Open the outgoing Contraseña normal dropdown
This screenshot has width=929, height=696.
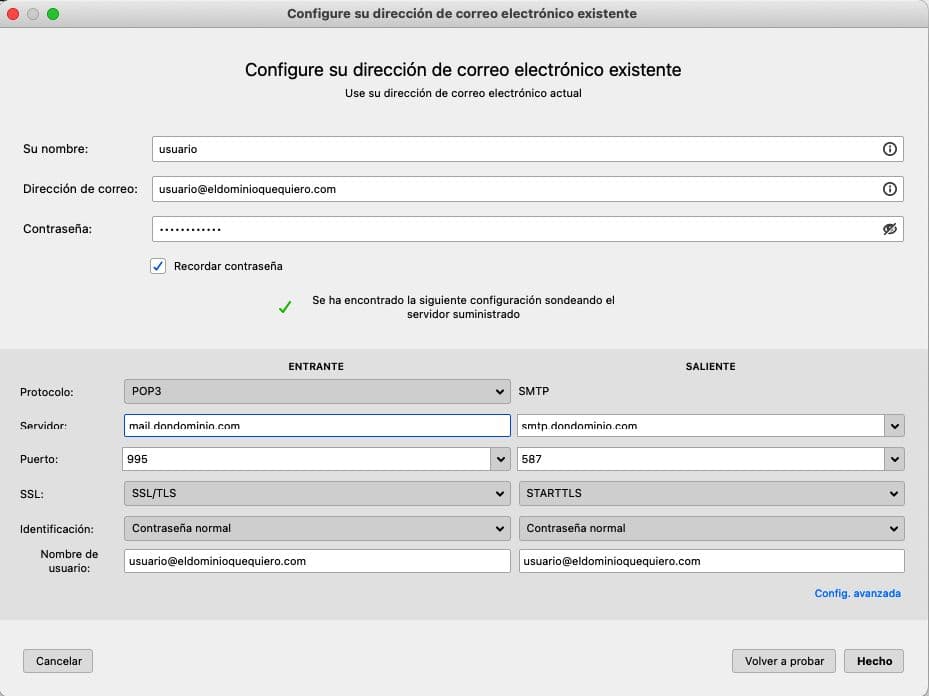click(710, 528)
